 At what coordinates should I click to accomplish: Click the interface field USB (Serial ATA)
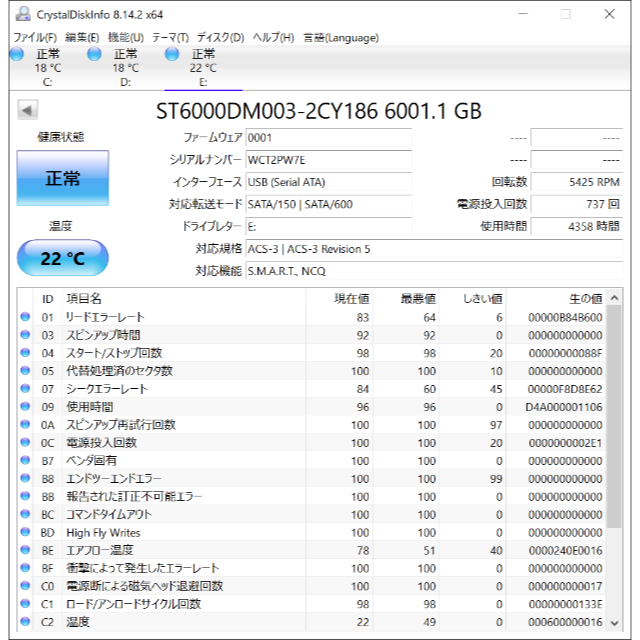pos(329,182)
